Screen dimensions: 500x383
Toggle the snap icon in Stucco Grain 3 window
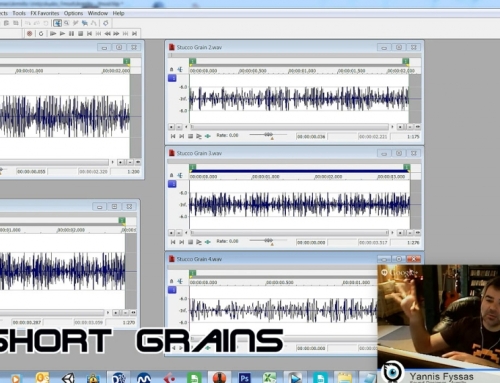[x=180, y=175]
